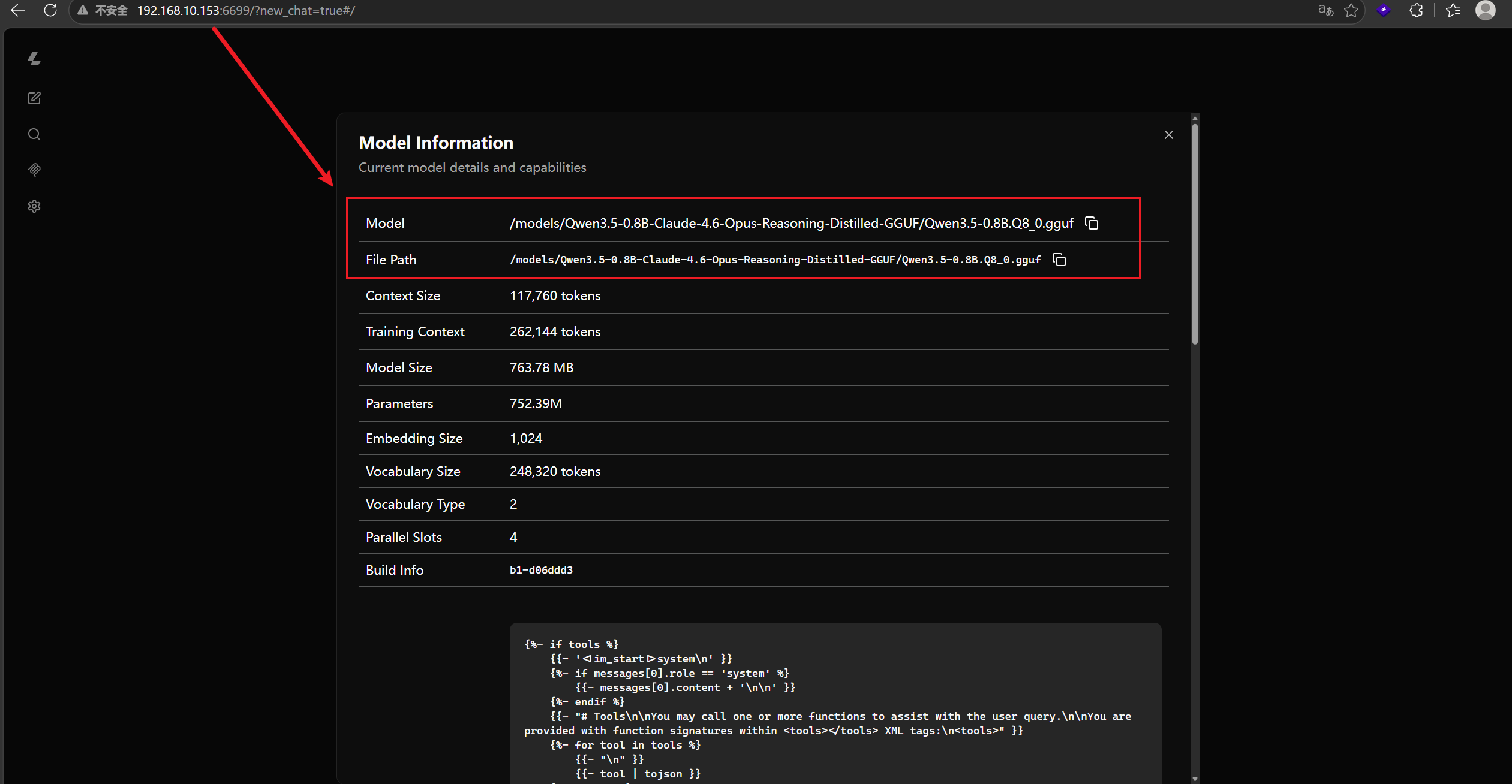Viewport: 1512px width, 784px height.
Task: Click the Parallel Slots value '4'
Action: coord(513,537)
